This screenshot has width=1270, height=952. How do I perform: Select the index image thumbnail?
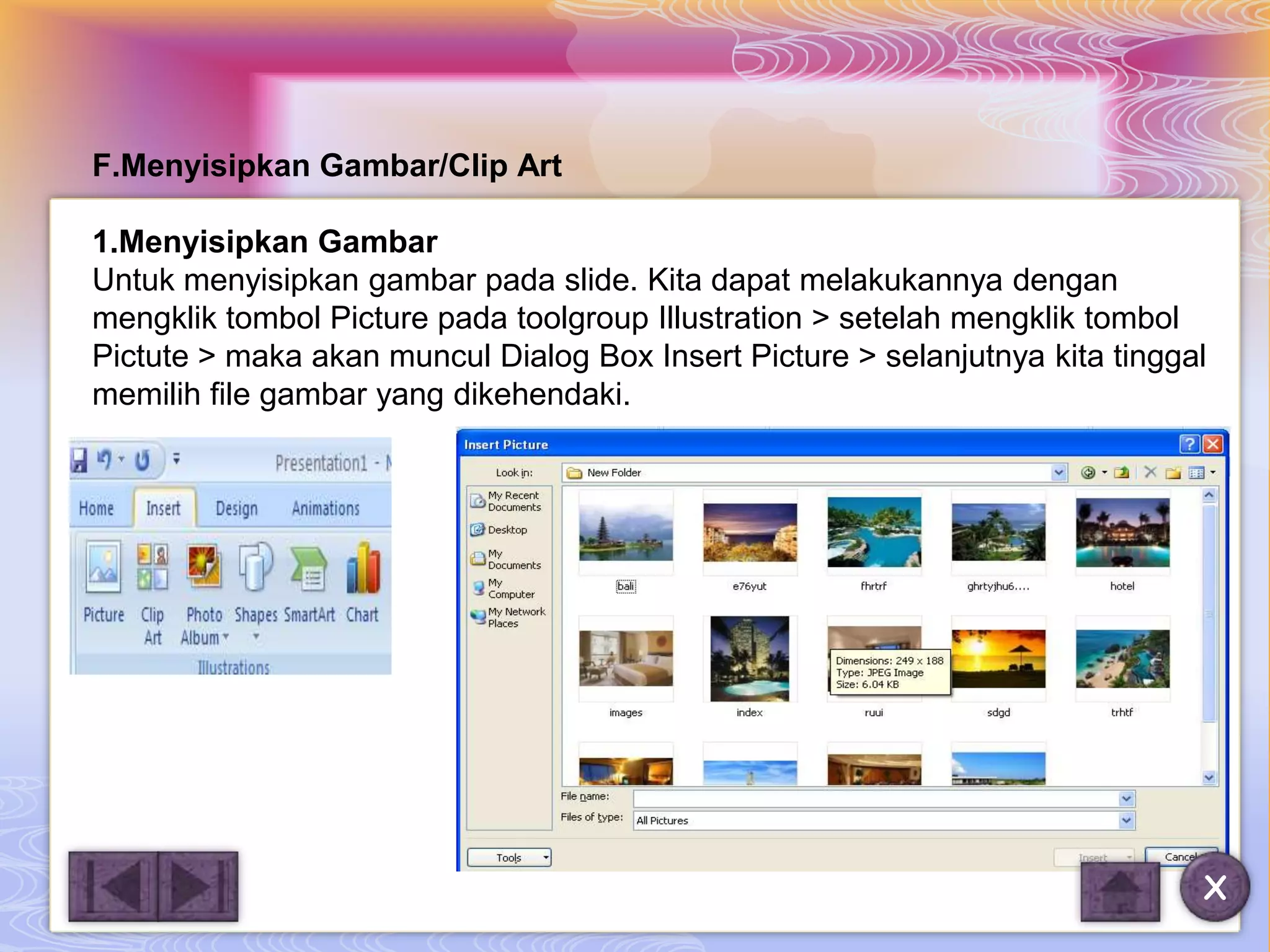750,659
